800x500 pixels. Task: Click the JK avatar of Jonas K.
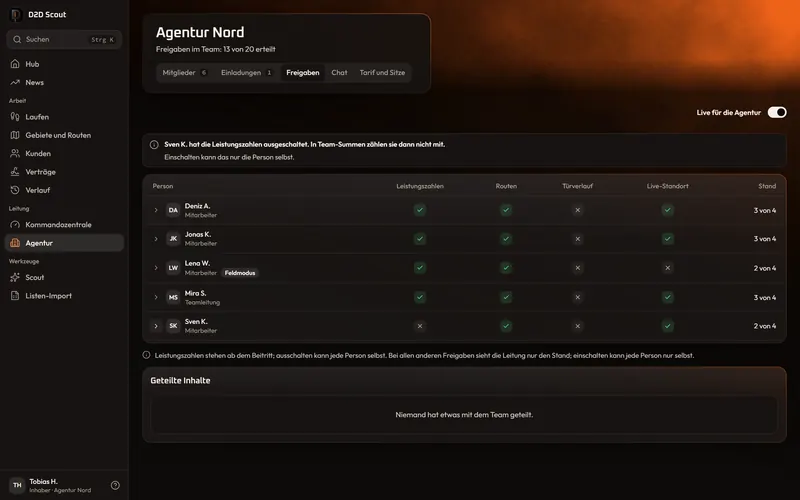coord(173,239)
